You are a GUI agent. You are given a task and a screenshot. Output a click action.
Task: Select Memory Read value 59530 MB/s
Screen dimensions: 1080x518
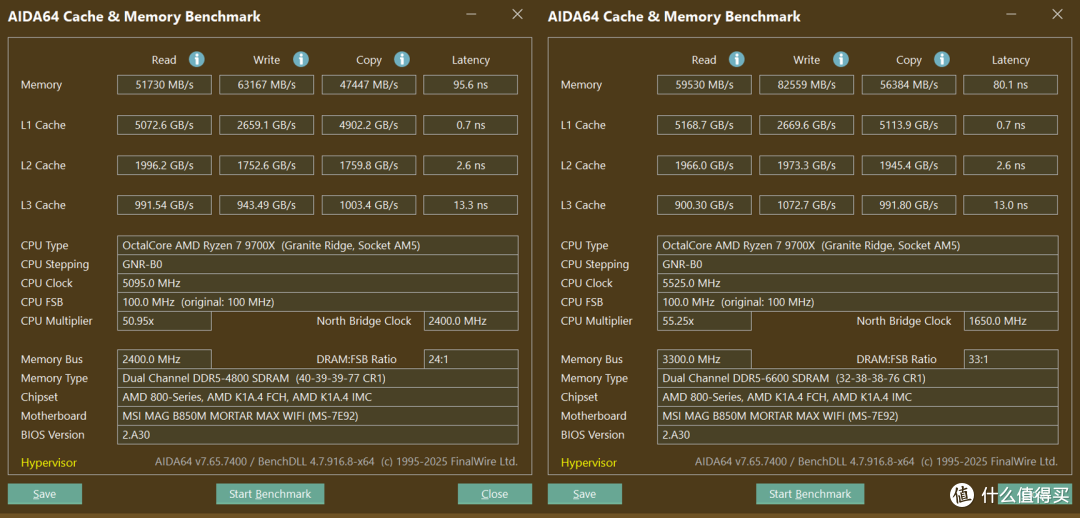coord(704,85)
